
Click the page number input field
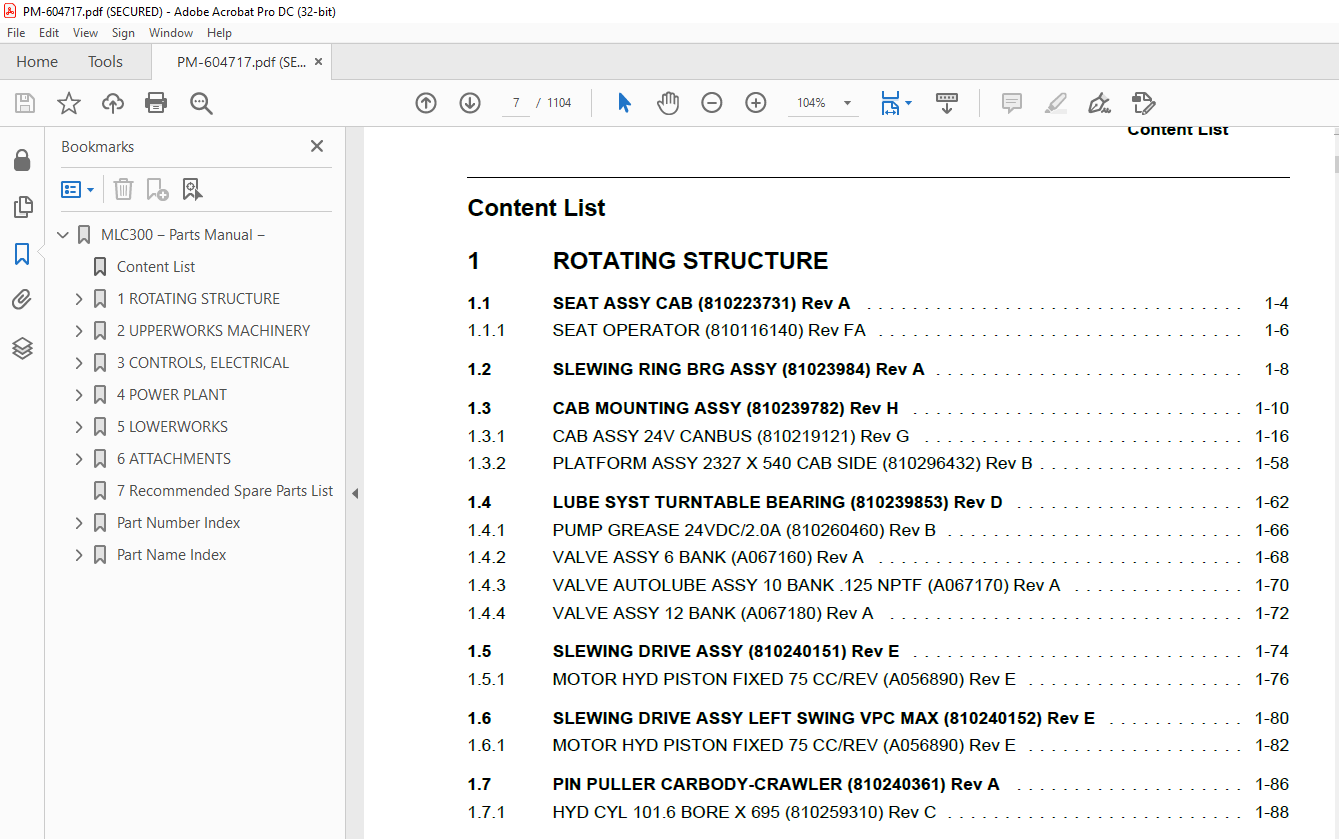(515, 103)
